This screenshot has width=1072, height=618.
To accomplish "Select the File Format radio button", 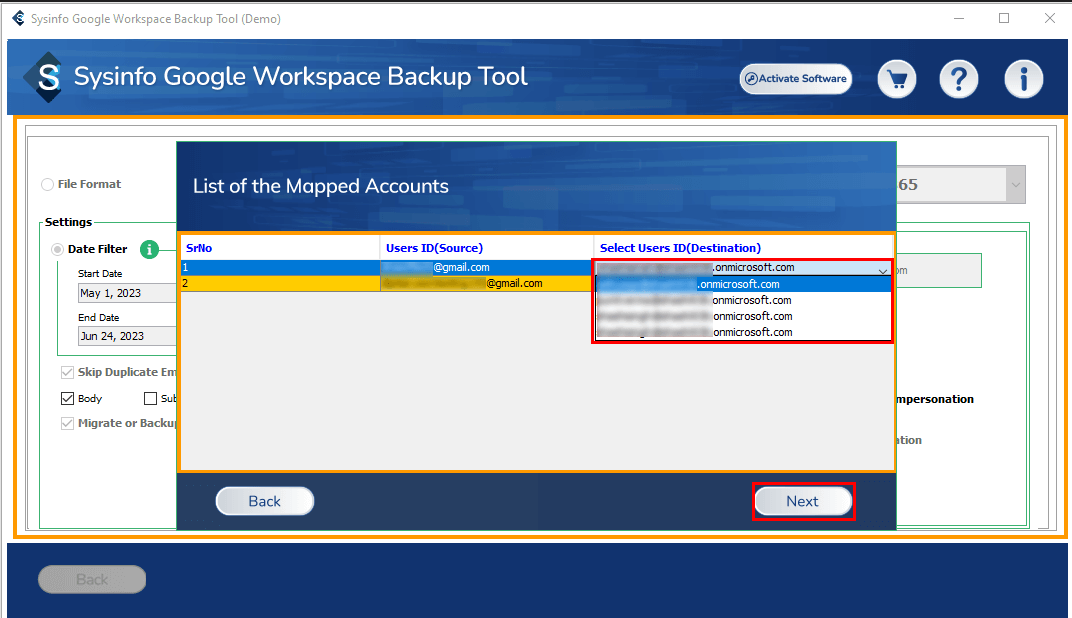I will coord(48,185).
